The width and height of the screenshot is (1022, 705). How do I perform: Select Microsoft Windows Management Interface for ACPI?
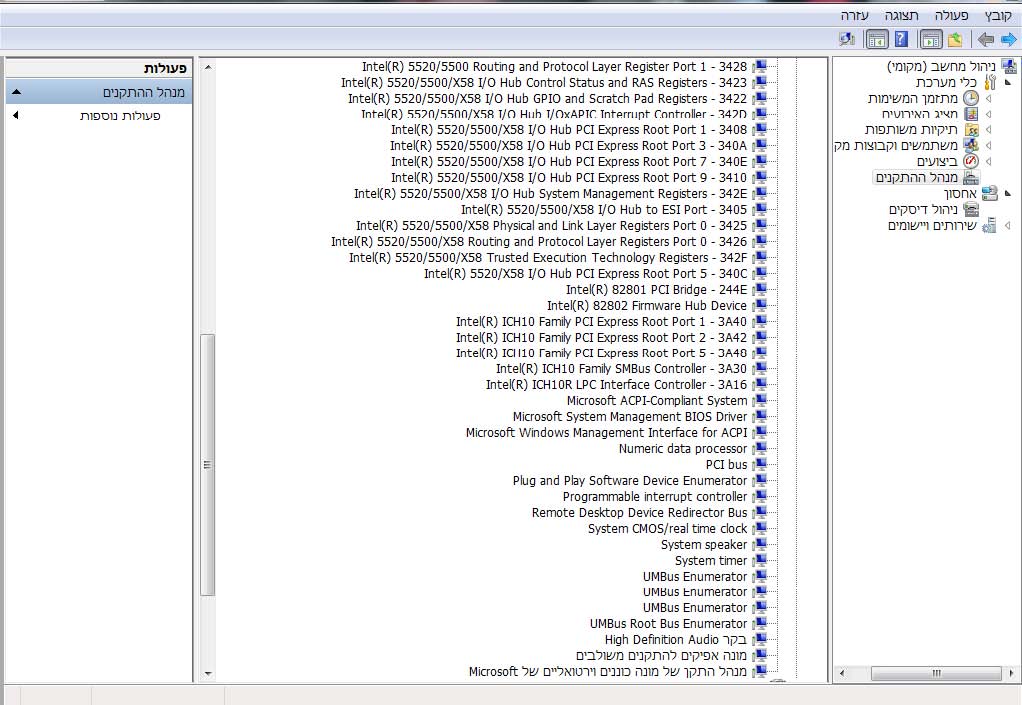(x=606, y=433)
